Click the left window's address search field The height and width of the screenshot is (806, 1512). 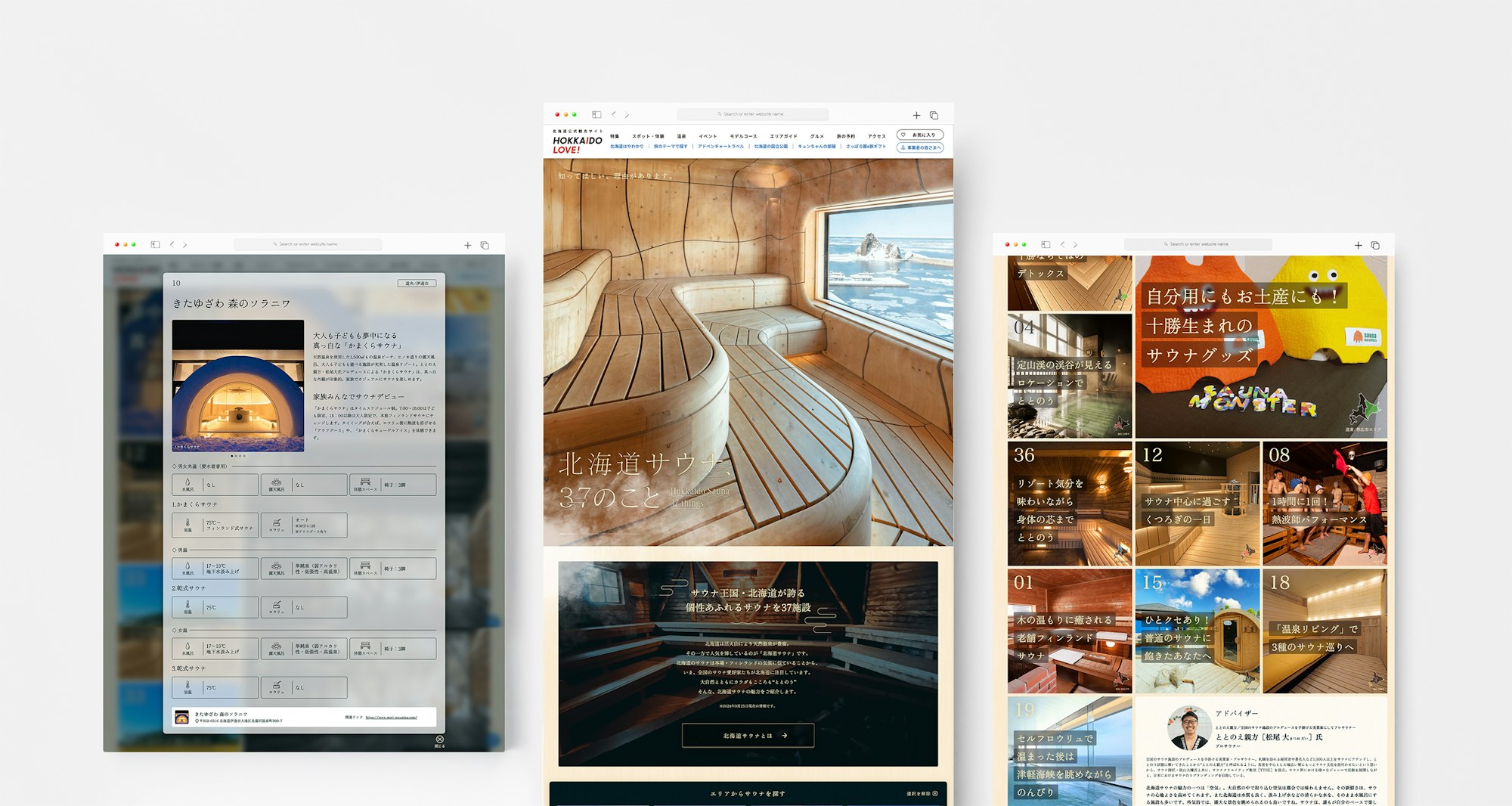coord(307,244)
